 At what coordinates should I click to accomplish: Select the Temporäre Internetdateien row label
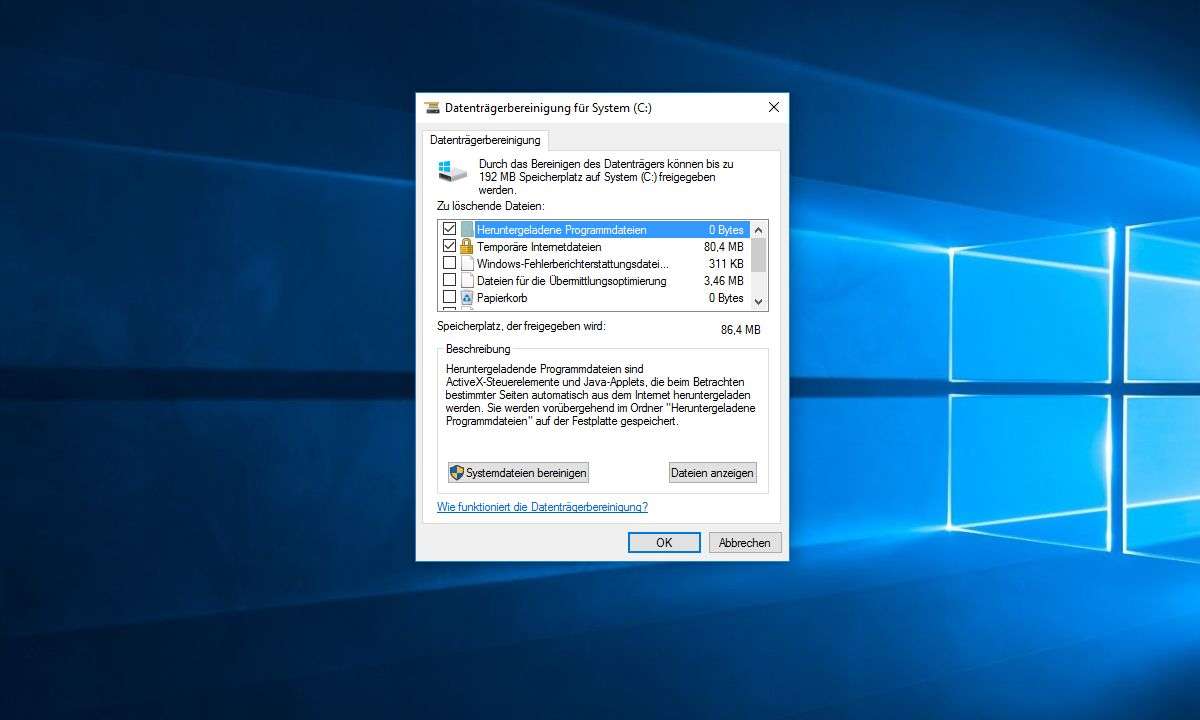point(539,246)
